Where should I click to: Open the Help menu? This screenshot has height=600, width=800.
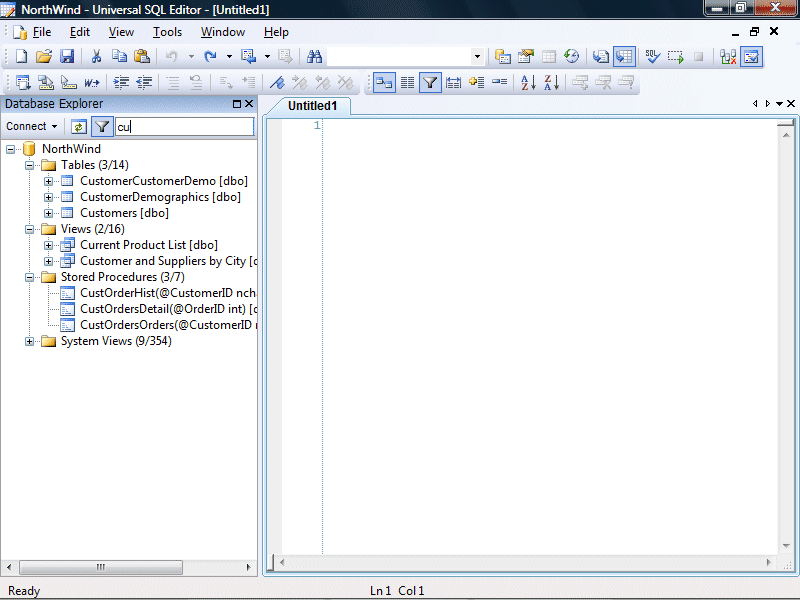point(276,32)
